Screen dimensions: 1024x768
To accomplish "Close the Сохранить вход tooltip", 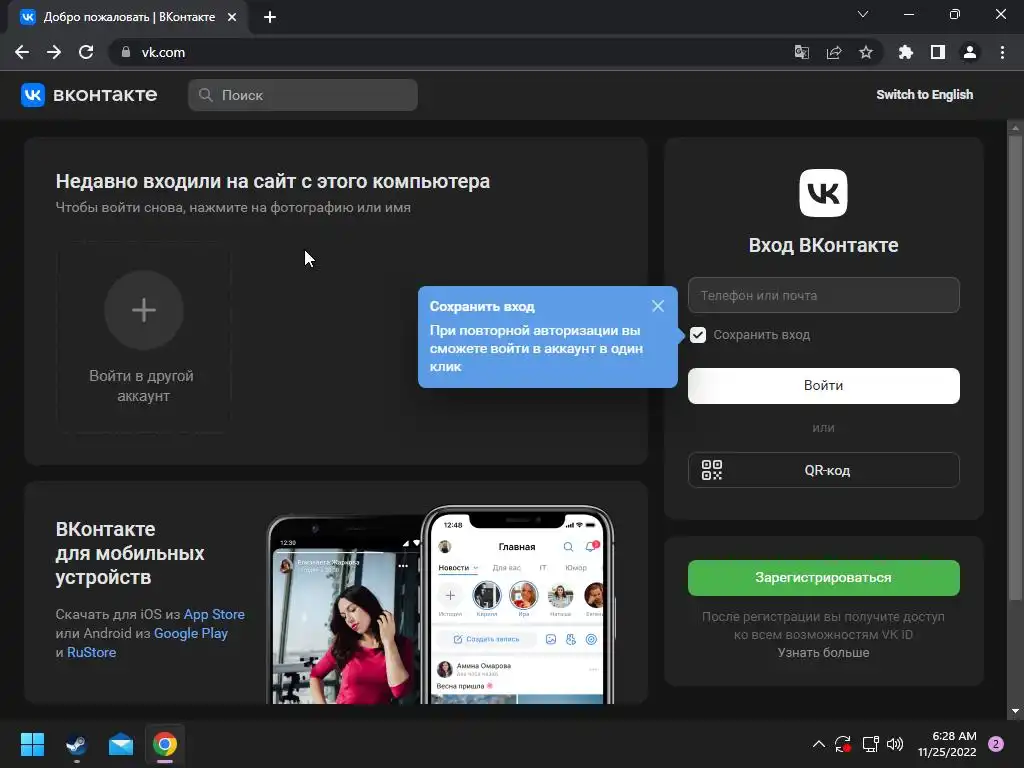I will (x=658, y=306).
